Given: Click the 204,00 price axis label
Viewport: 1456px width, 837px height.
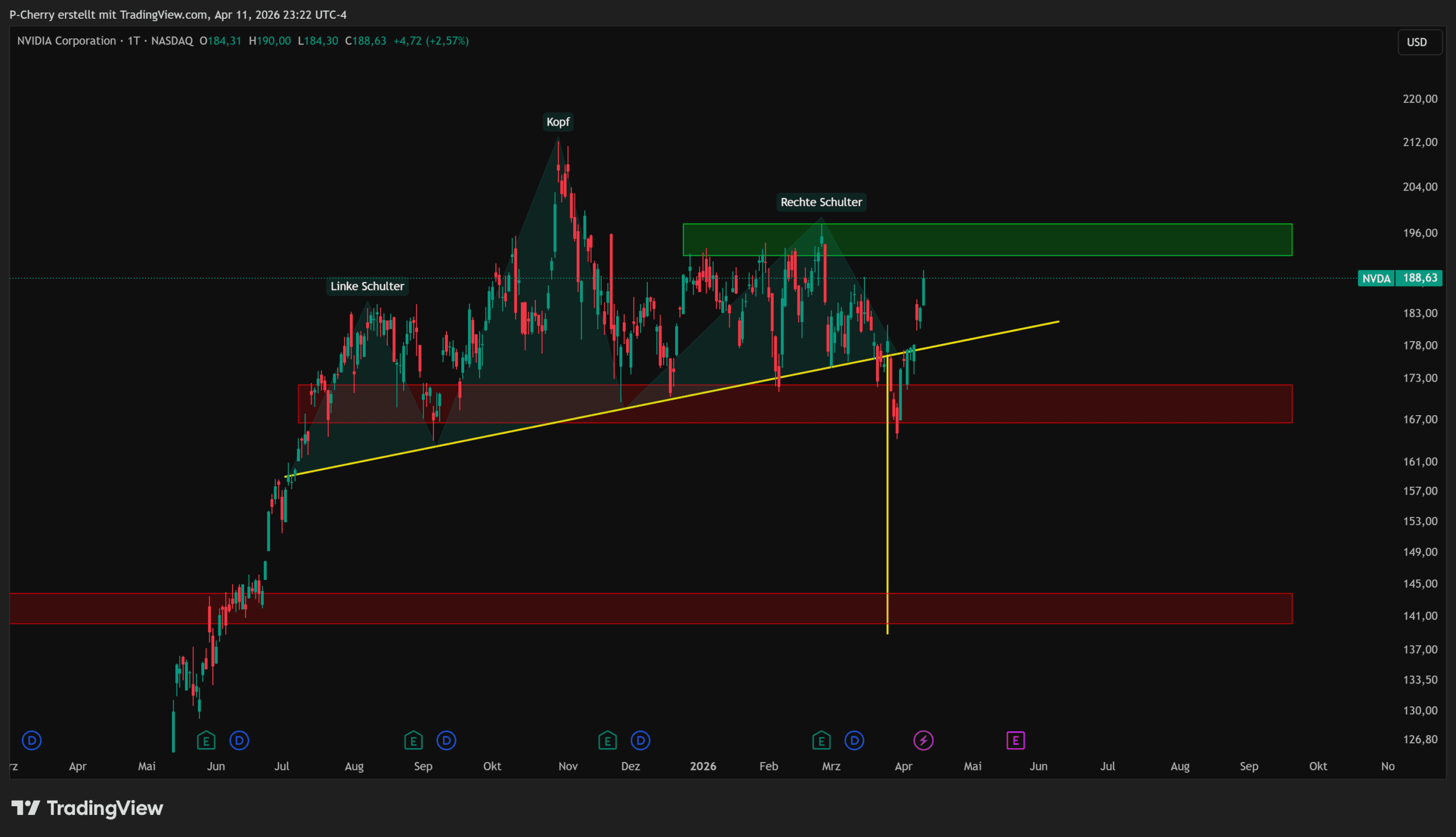Looking at the screenshot, I should [x=1419, y=187].
